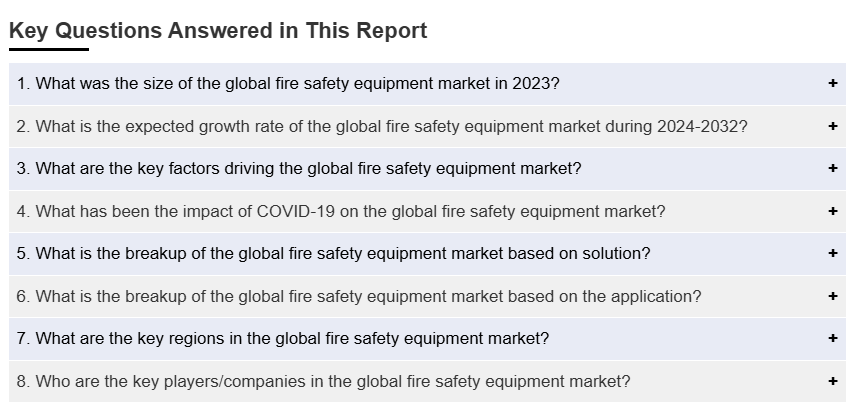Click the 'Key Questions Answered in This Report' heading
854x409 pixels.
coord(218,31)
